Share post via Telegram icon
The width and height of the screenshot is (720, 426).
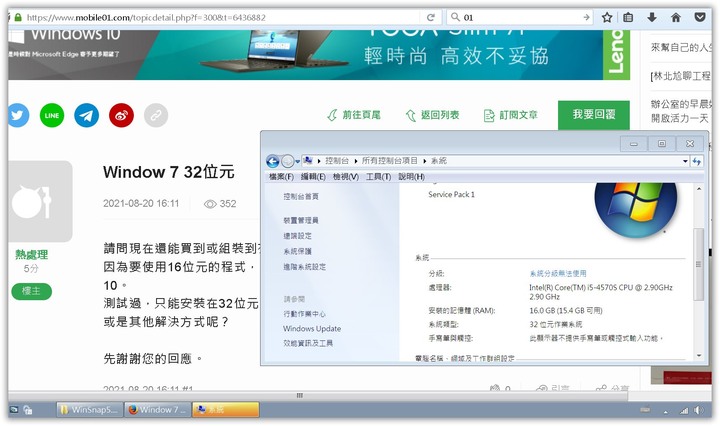(87, 115)
